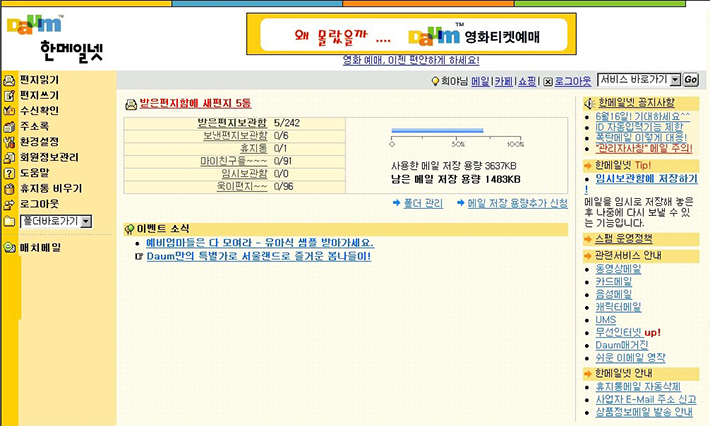Click 카페 link in top bar

(504, 81)
